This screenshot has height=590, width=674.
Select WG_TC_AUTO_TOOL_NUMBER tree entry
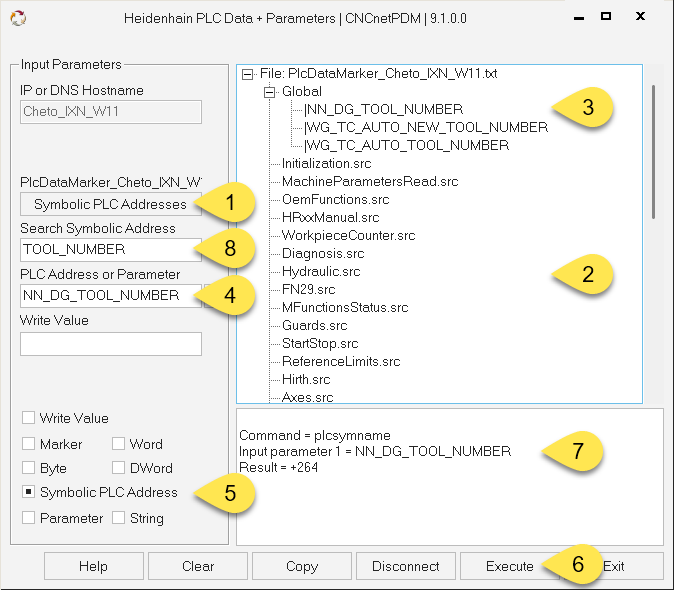click(407, 146)
